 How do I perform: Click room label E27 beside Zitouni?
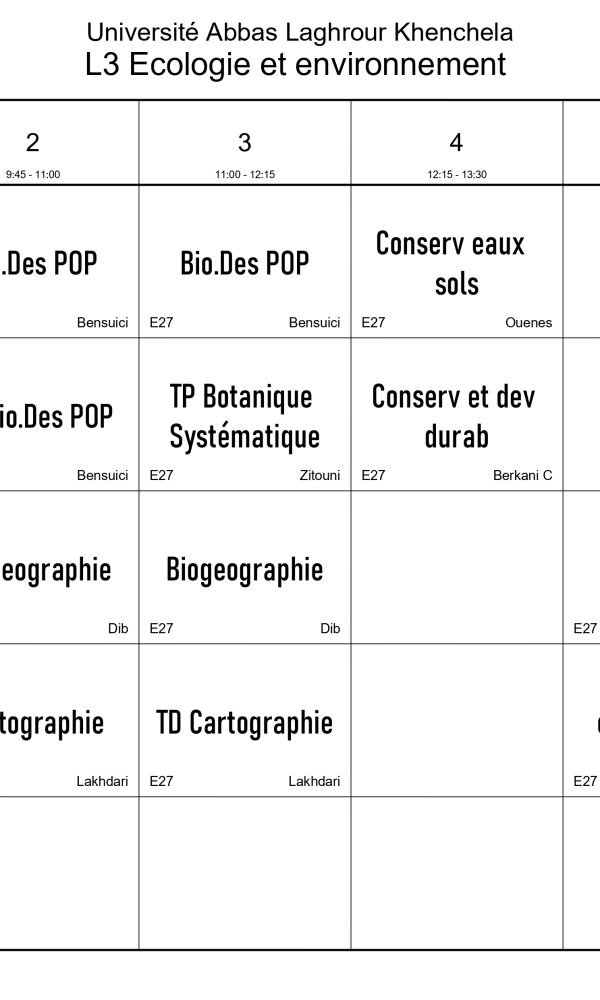[x=161, y=476]
